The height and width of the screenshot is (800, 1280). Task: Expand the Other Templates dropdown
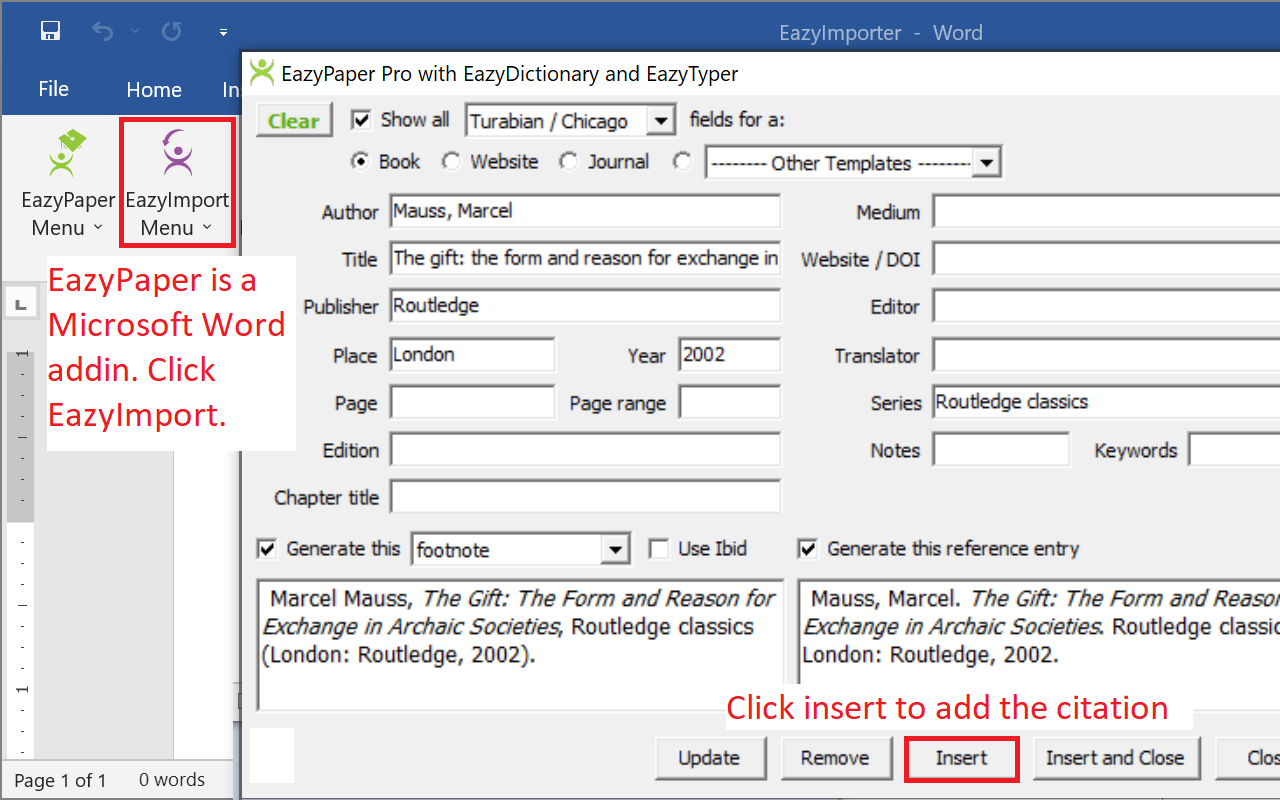click(986, 162)
